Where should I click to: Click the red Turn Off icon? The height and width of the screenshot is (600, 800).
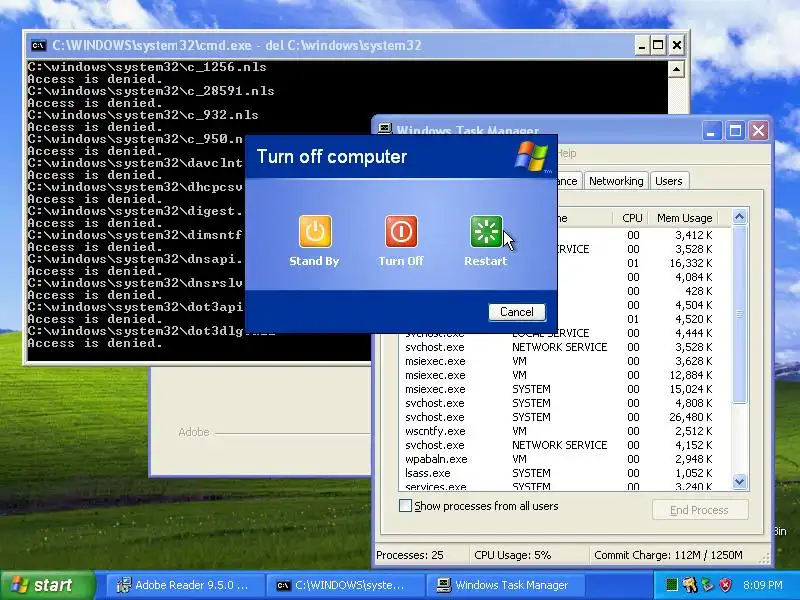(x=401, y=231)
